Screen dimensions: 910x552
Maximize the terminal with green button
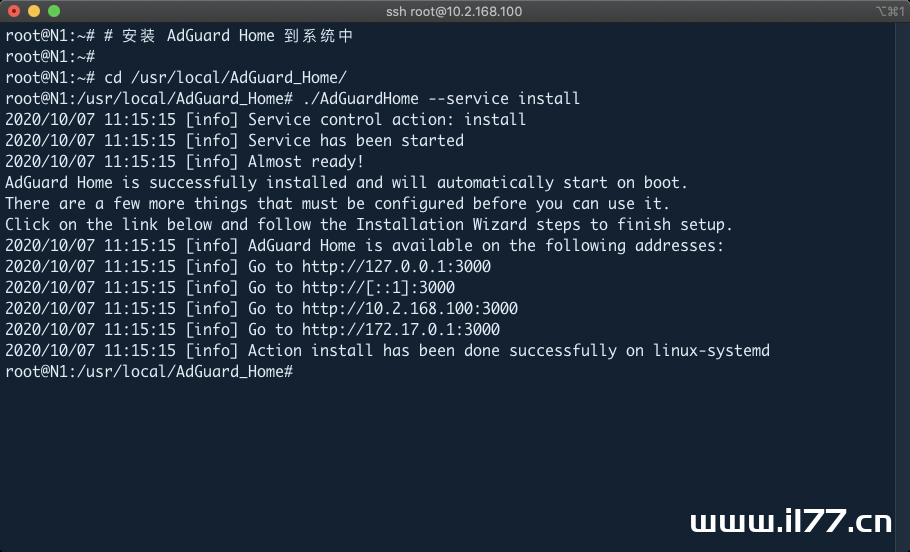(54, 11)
